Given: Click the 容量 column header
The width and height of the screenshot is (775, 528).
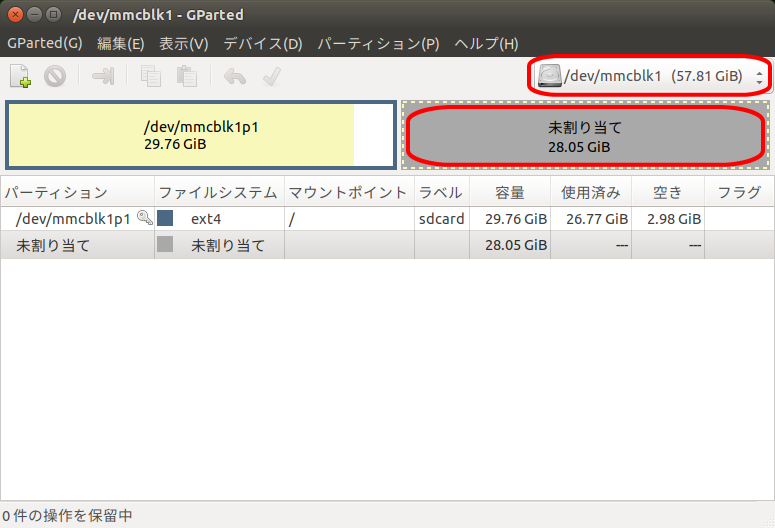Looking at the screenshot, I should [510, 192].
